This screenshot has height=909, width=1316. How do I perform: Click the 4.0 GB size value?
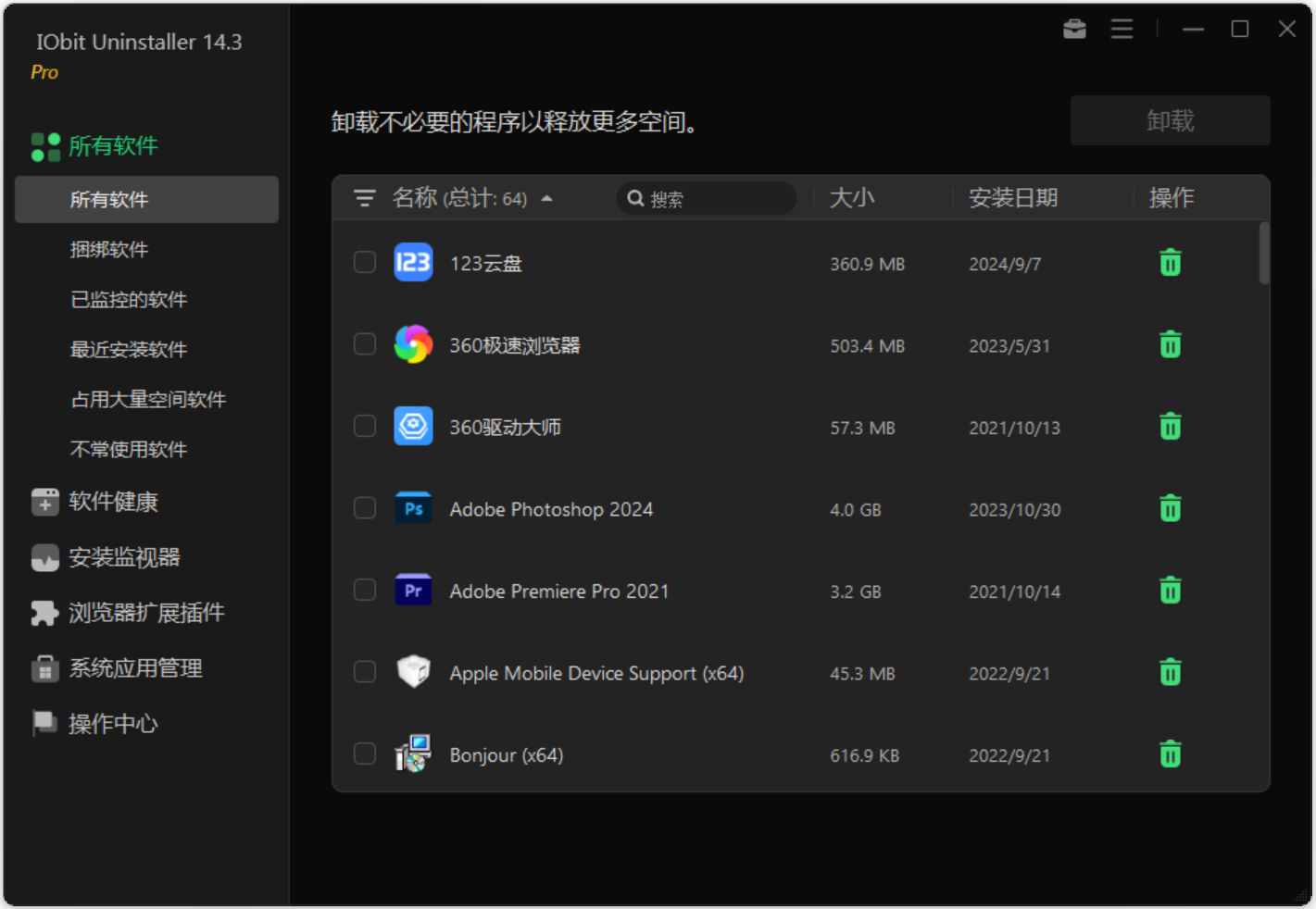(x=856, y=509)
